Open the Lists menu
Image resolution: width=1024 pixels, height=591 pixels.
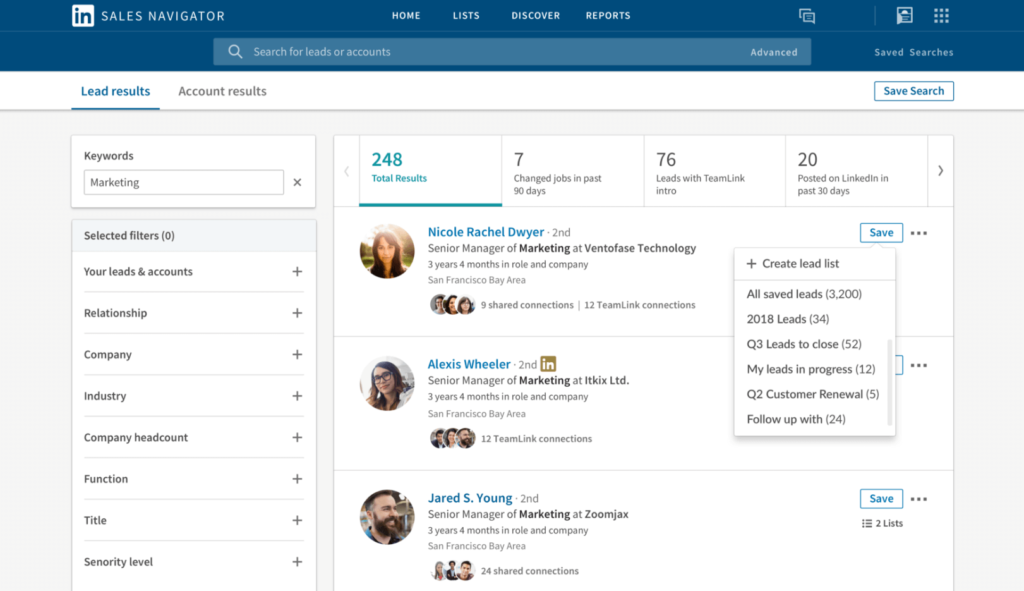click(466, 16)
